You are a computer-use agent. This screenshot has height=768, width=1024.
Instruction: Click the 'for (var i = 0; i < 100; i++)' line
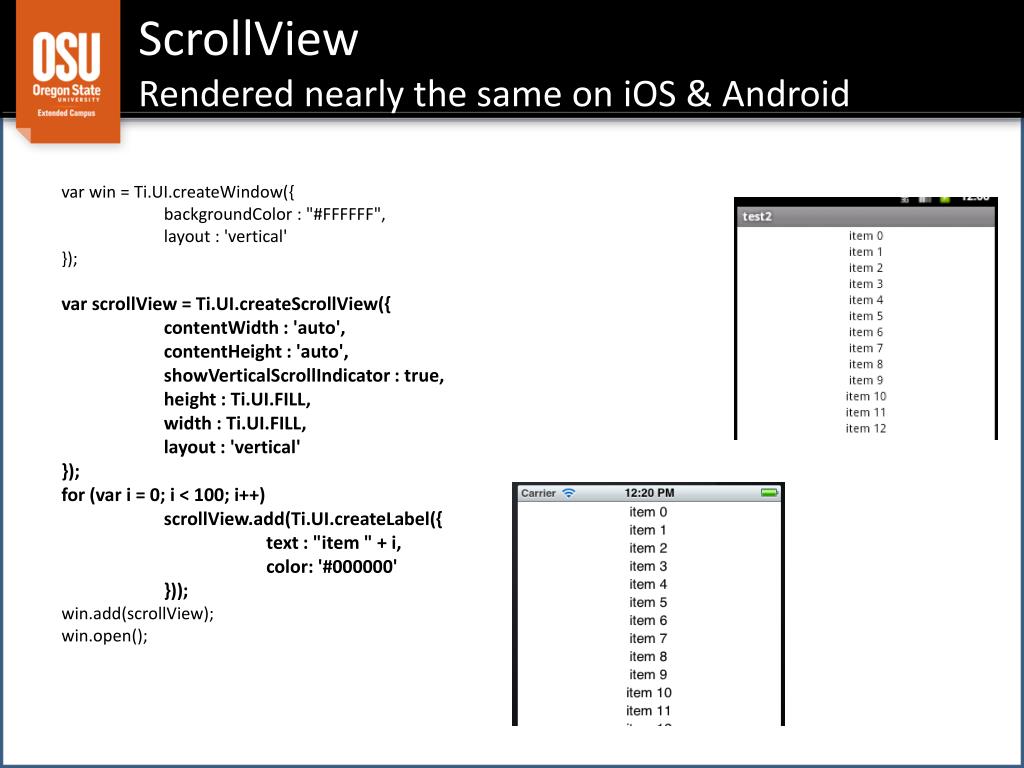(163, 495)
